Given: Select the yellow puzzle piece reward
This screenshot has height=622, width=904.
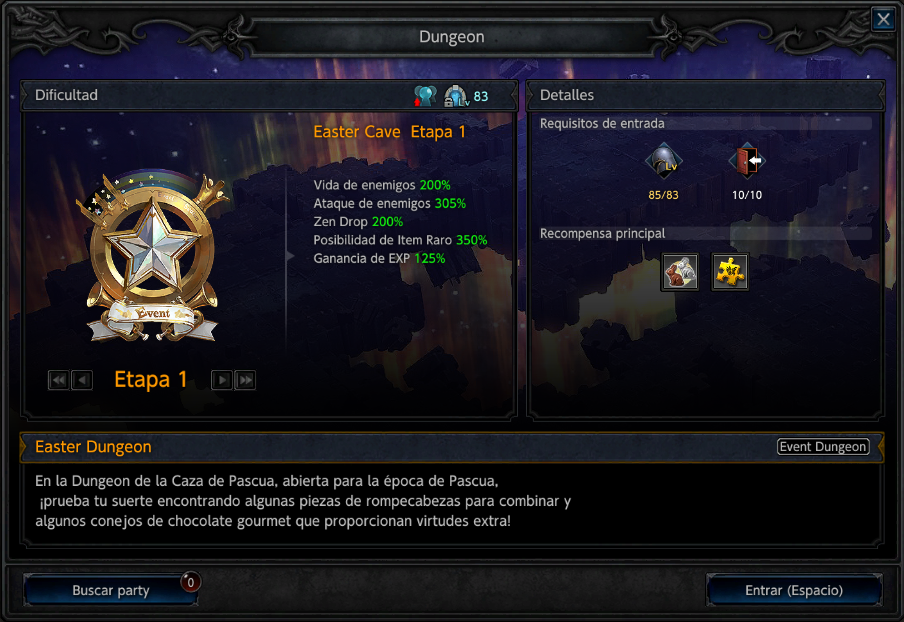Looking at the screenshot, I should 730,272.
